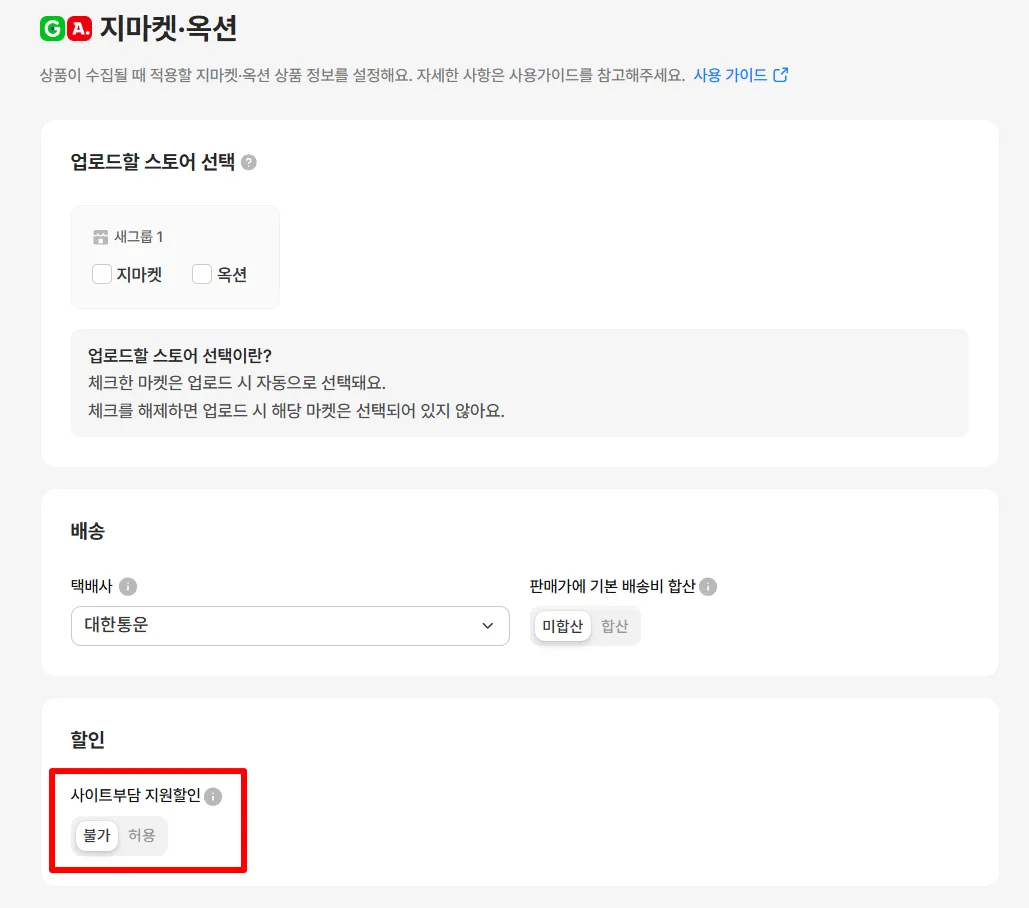Open the 사용 가이드 link

730,75
